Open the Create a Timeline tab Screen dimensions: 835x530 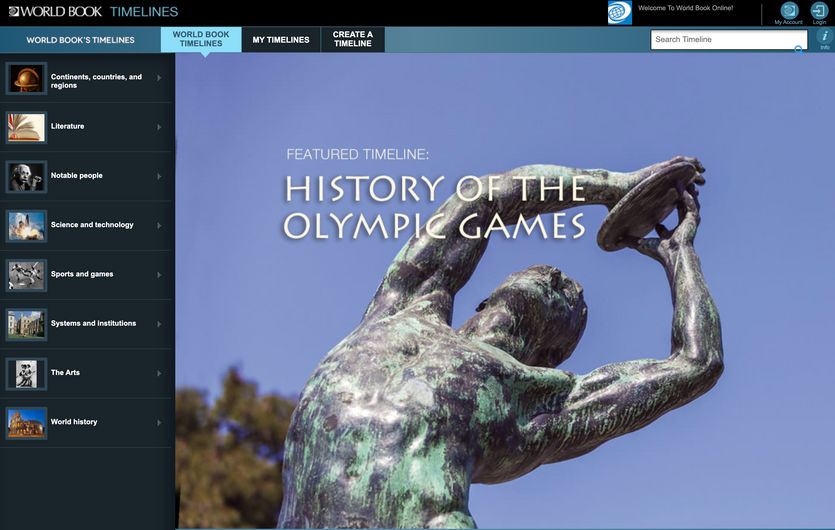click(353, 39)
